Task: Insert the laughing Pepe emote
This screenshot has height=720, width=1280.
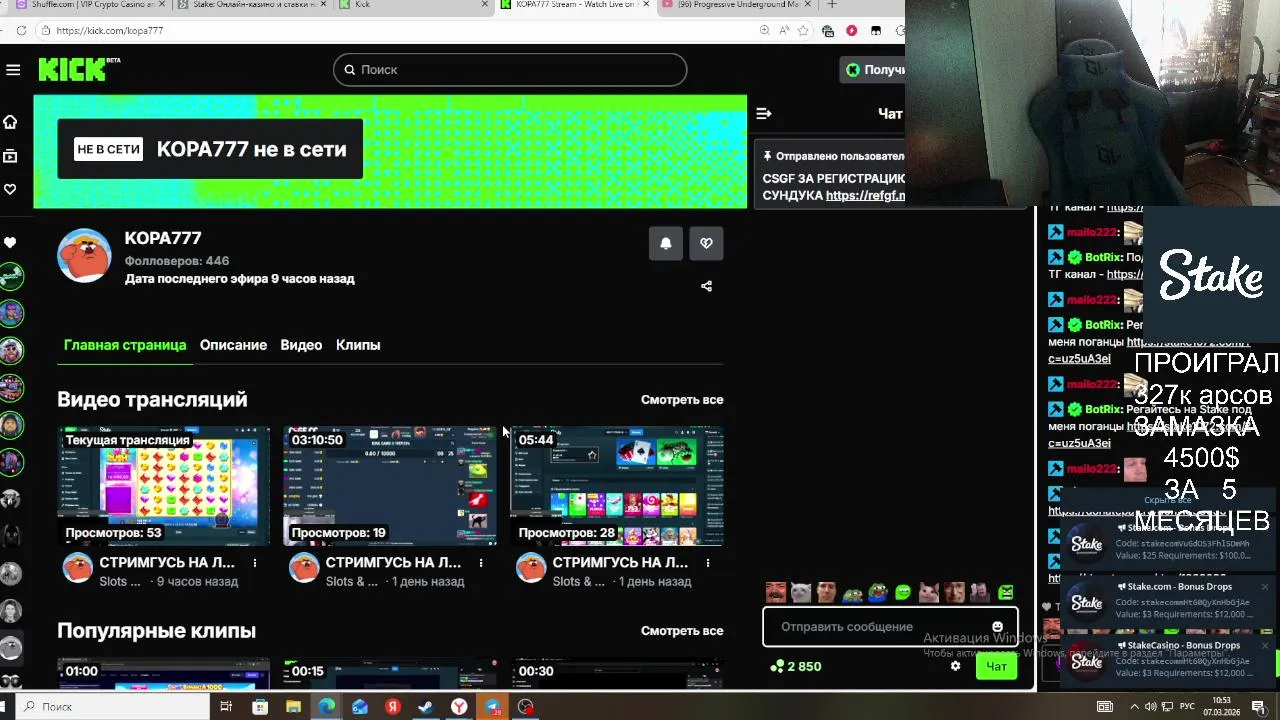Action: [x=877, y=592]
